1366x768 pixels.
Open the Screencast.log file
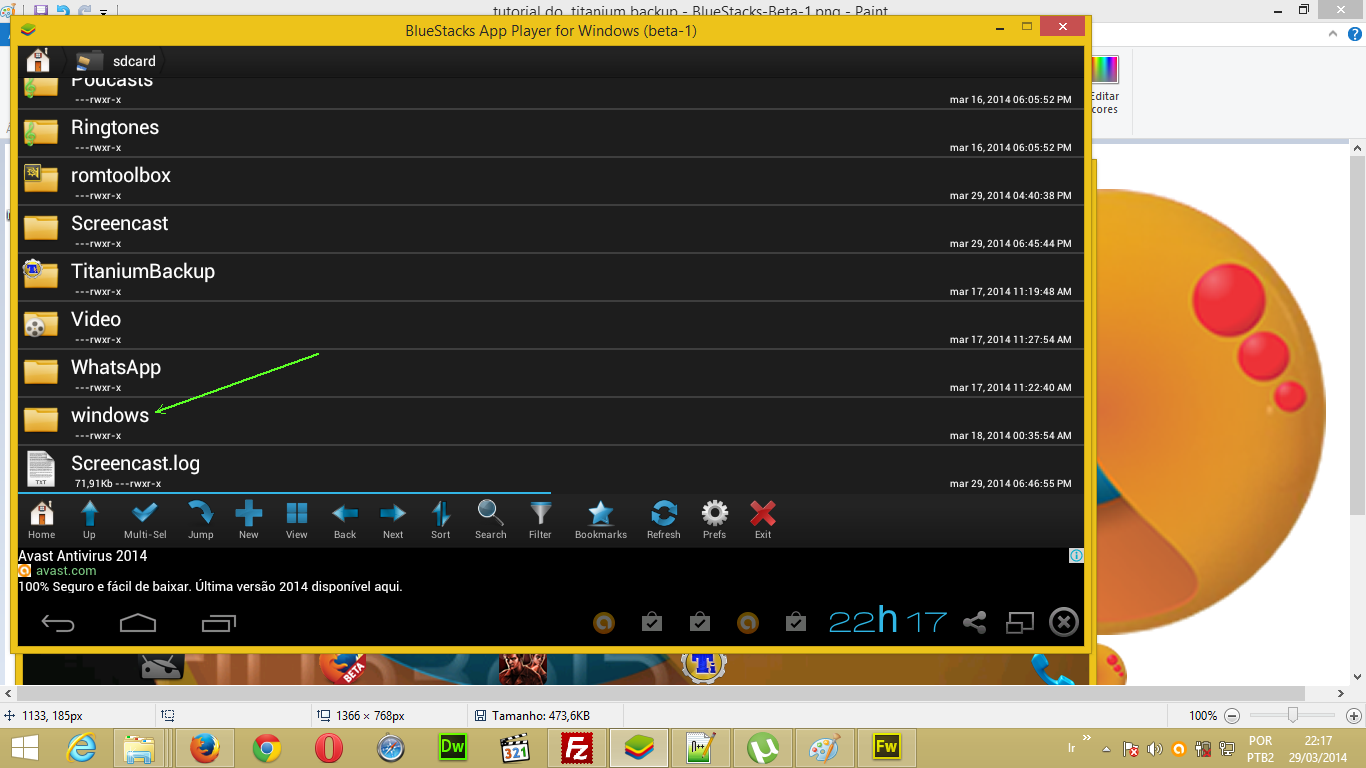551,469
